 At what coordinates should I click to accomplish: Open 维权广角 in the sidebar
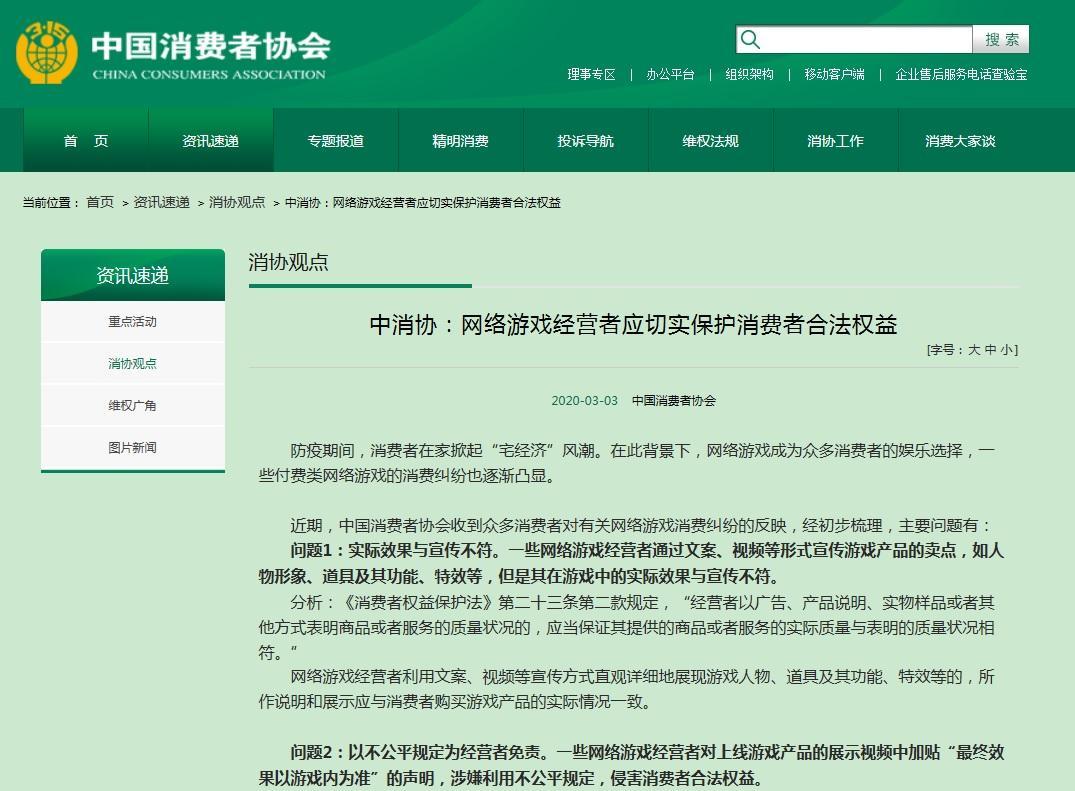(133, 405)
